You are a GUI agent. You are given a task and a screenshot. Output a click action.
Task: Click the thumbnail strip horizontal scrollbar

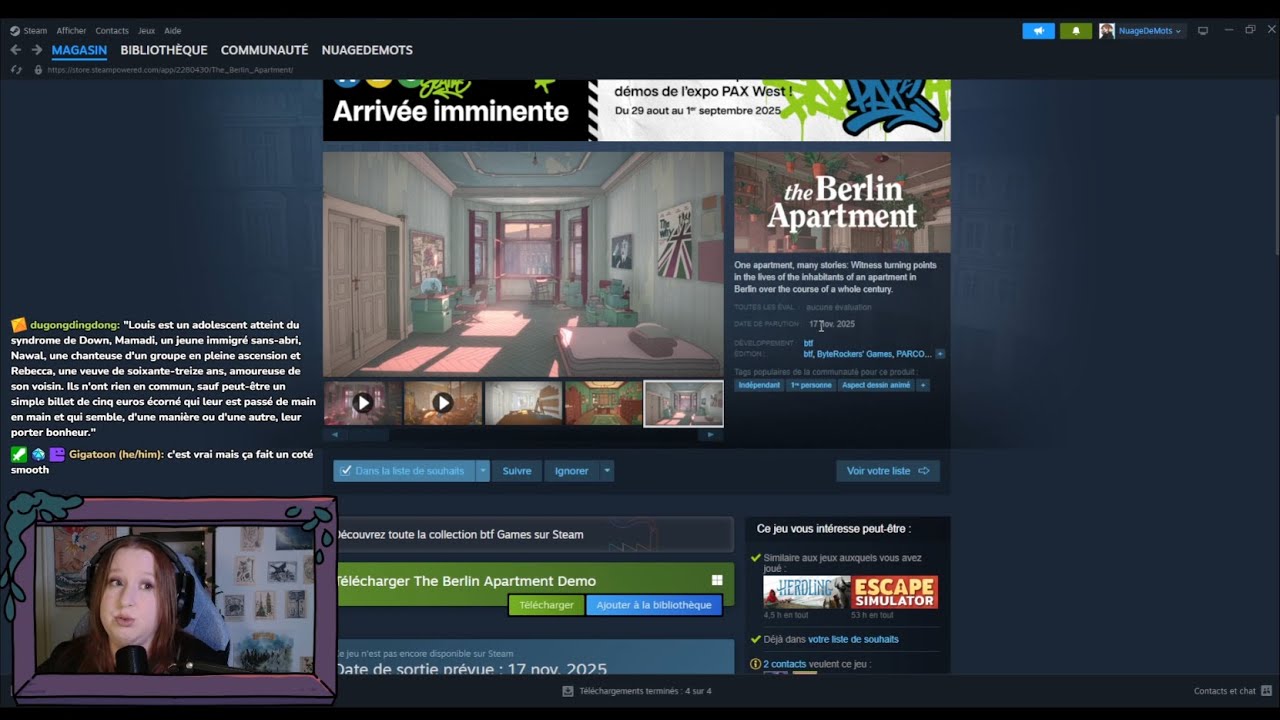(x=523, y=435)
